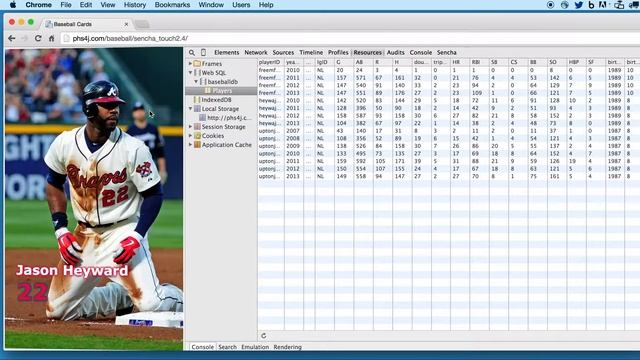Click the SO column header
The image size is (640, 360).
(557, 62)
